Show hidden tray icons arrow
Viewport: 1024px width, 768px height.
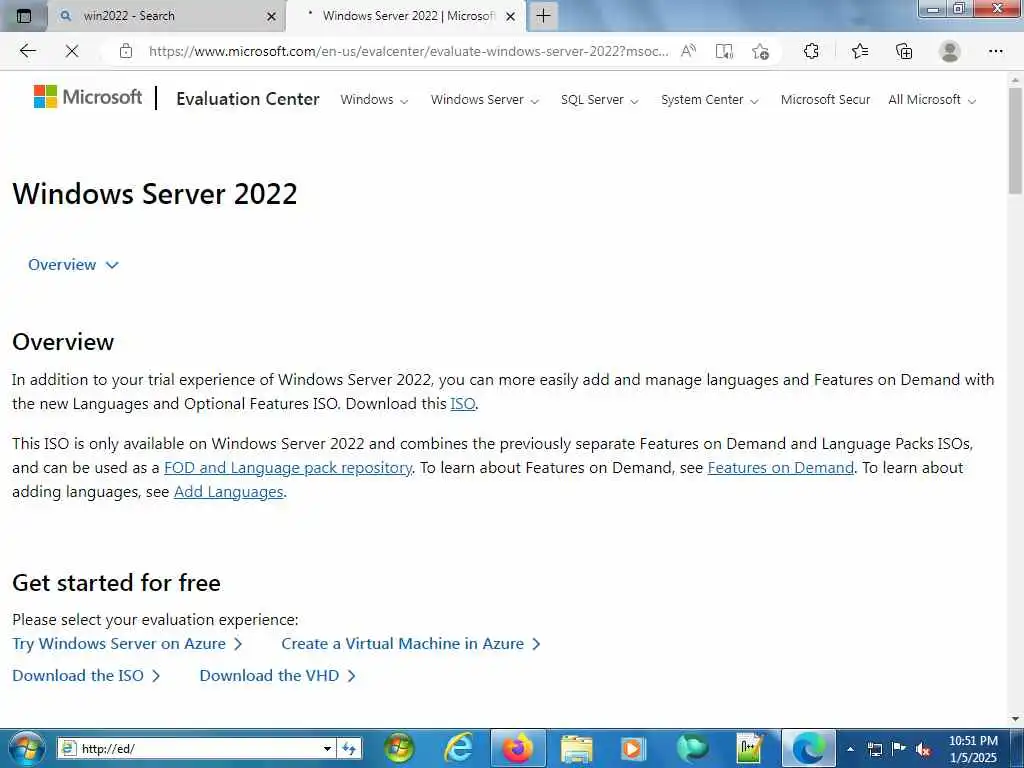pyautogui.click(x=850, y=749)
